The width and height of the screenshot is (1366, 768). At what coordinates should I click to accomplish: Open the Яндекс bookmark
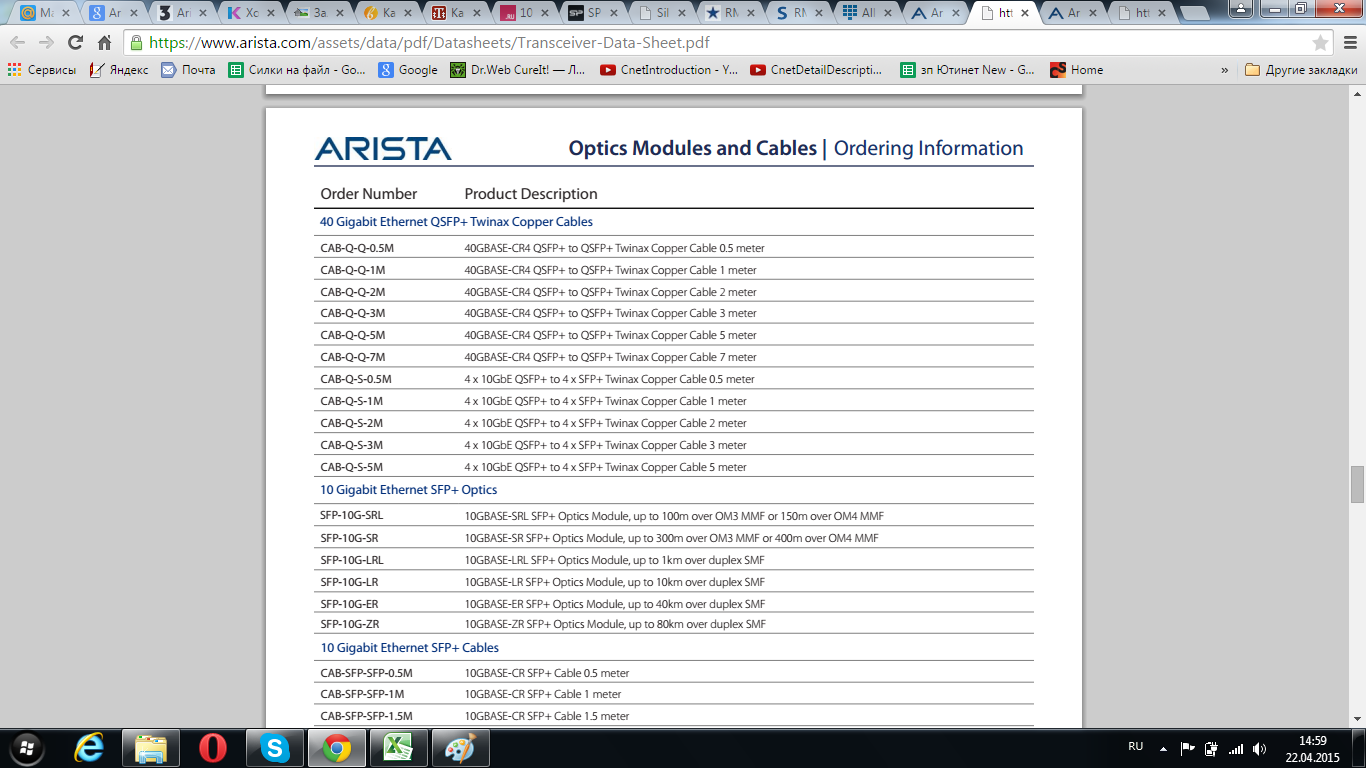[119, 70]
